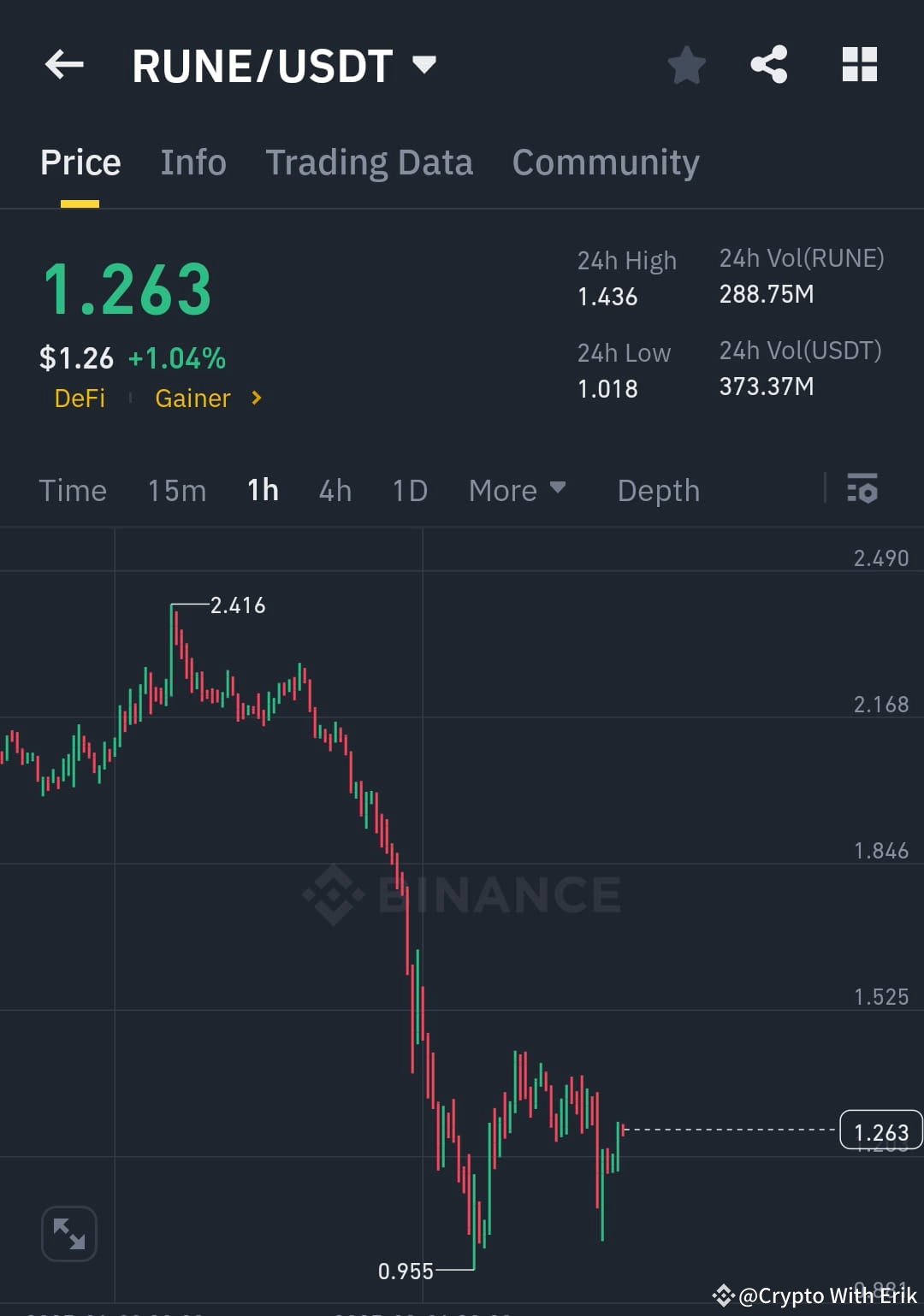Open the RUNE/USDT pair selector dropdown
924x1316 pixels.
(423, 64)
